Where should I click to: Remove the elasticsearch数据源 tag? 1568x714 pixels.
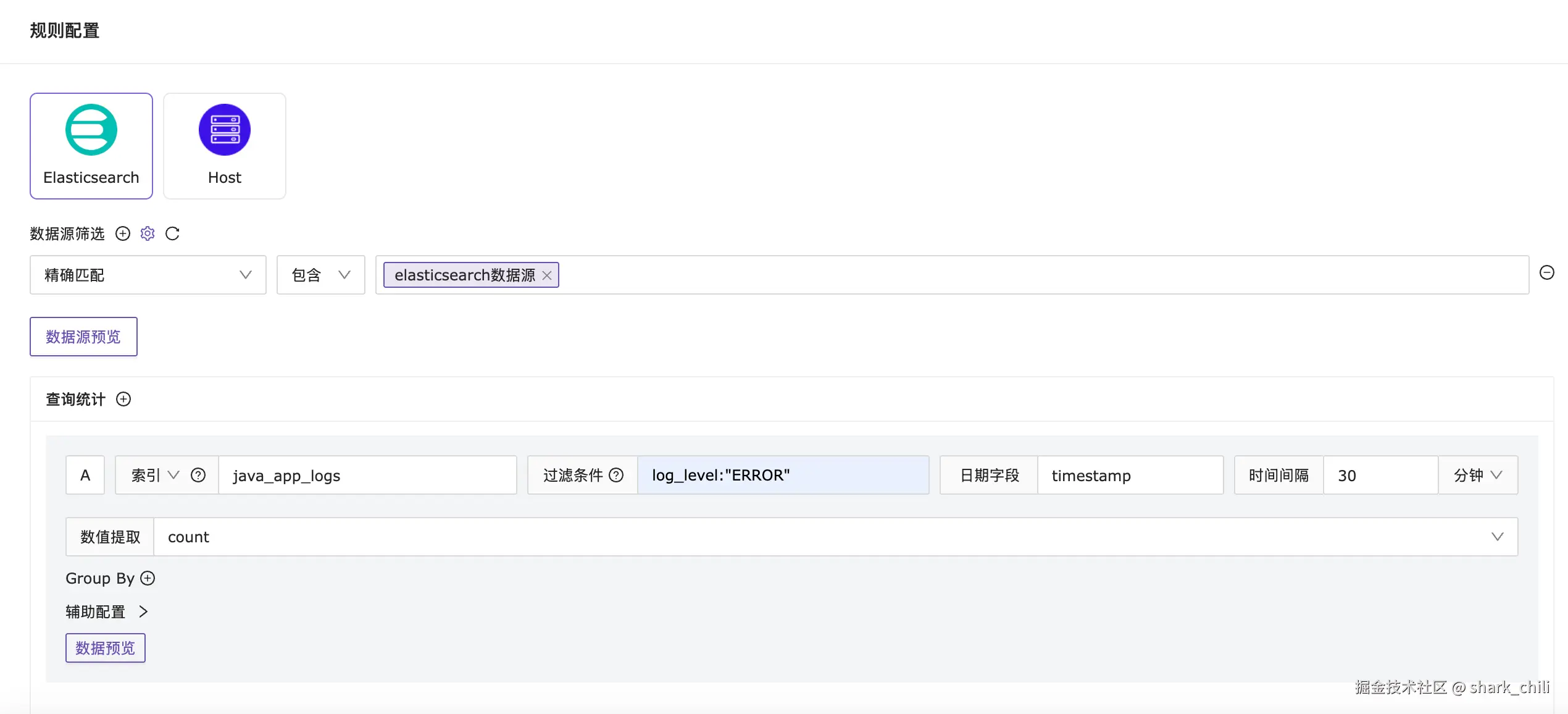[x=547, y=275]
